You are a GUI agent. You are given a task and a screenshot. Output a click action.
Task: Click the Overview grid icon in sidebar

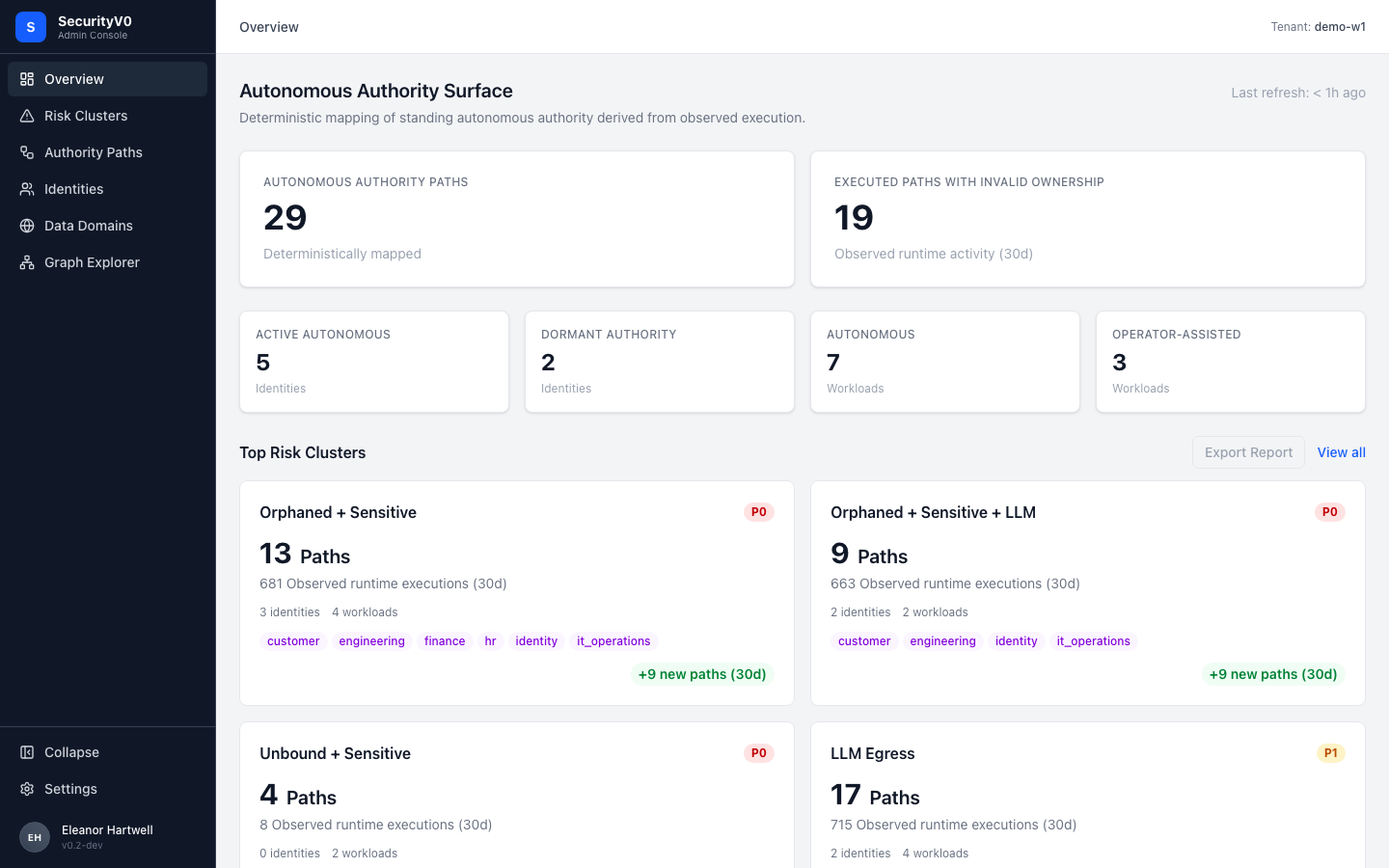(27, 79)
